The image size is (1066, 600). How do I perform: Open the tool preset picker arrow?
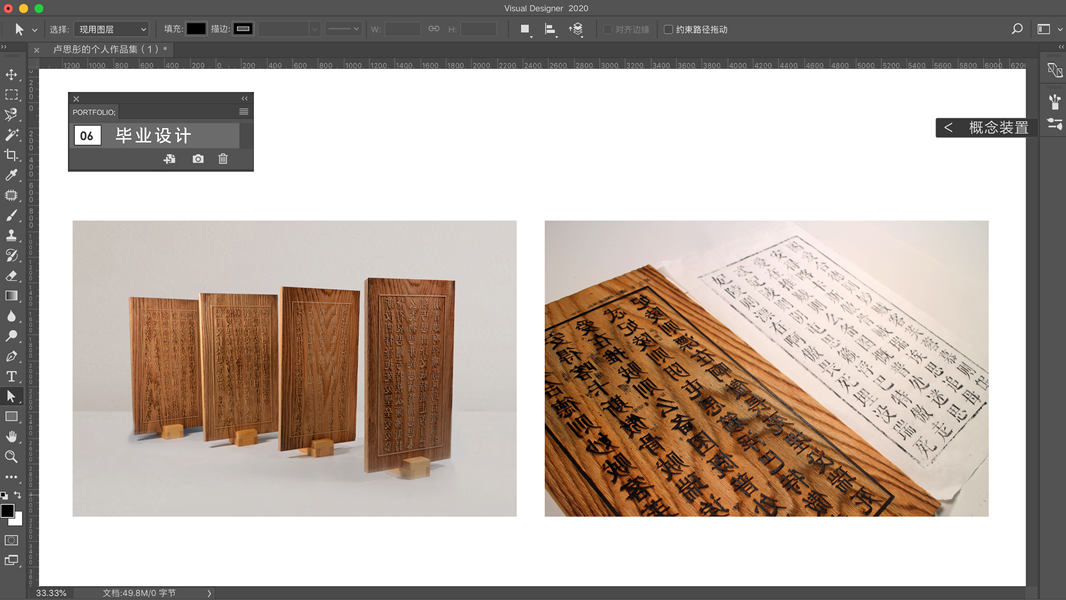pyautogui.click(x=34, y=30)
